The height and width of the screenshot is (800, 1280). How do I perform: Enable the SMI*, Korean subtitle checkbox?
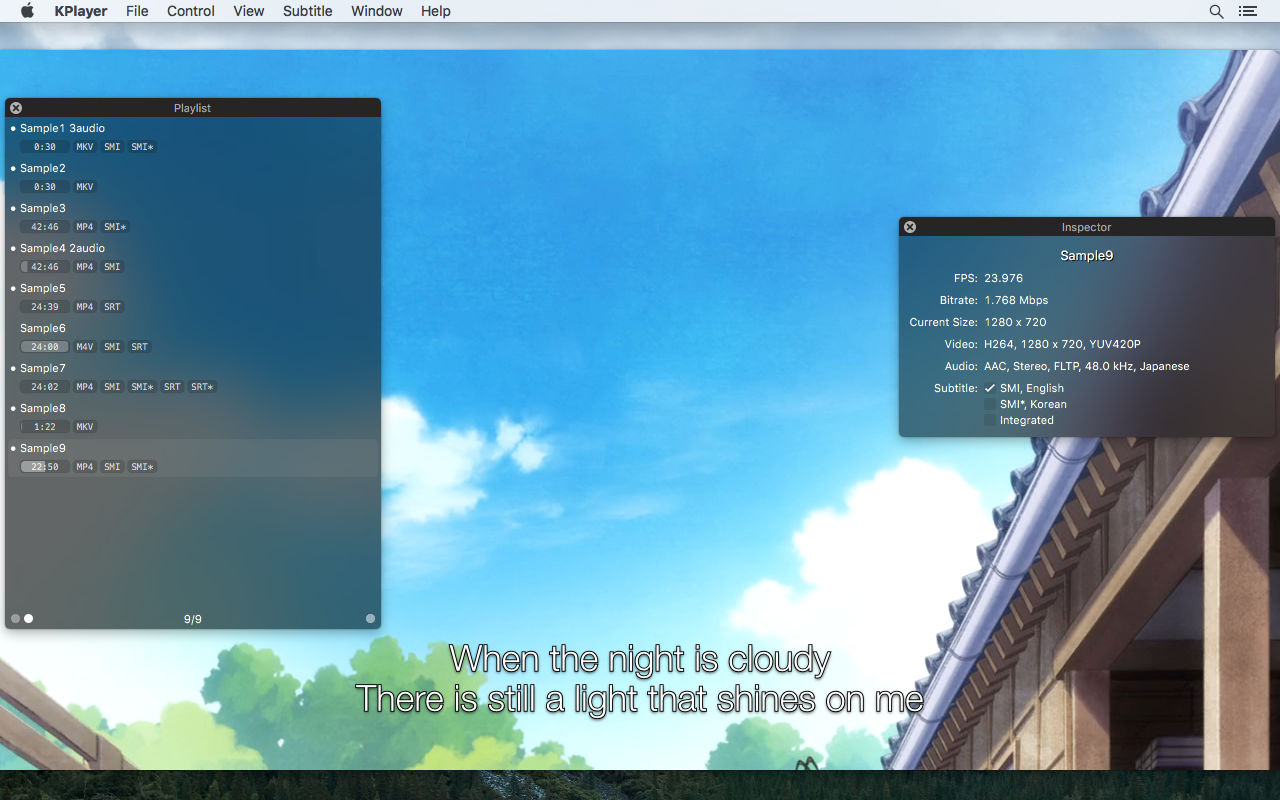(x=990, y=404)
